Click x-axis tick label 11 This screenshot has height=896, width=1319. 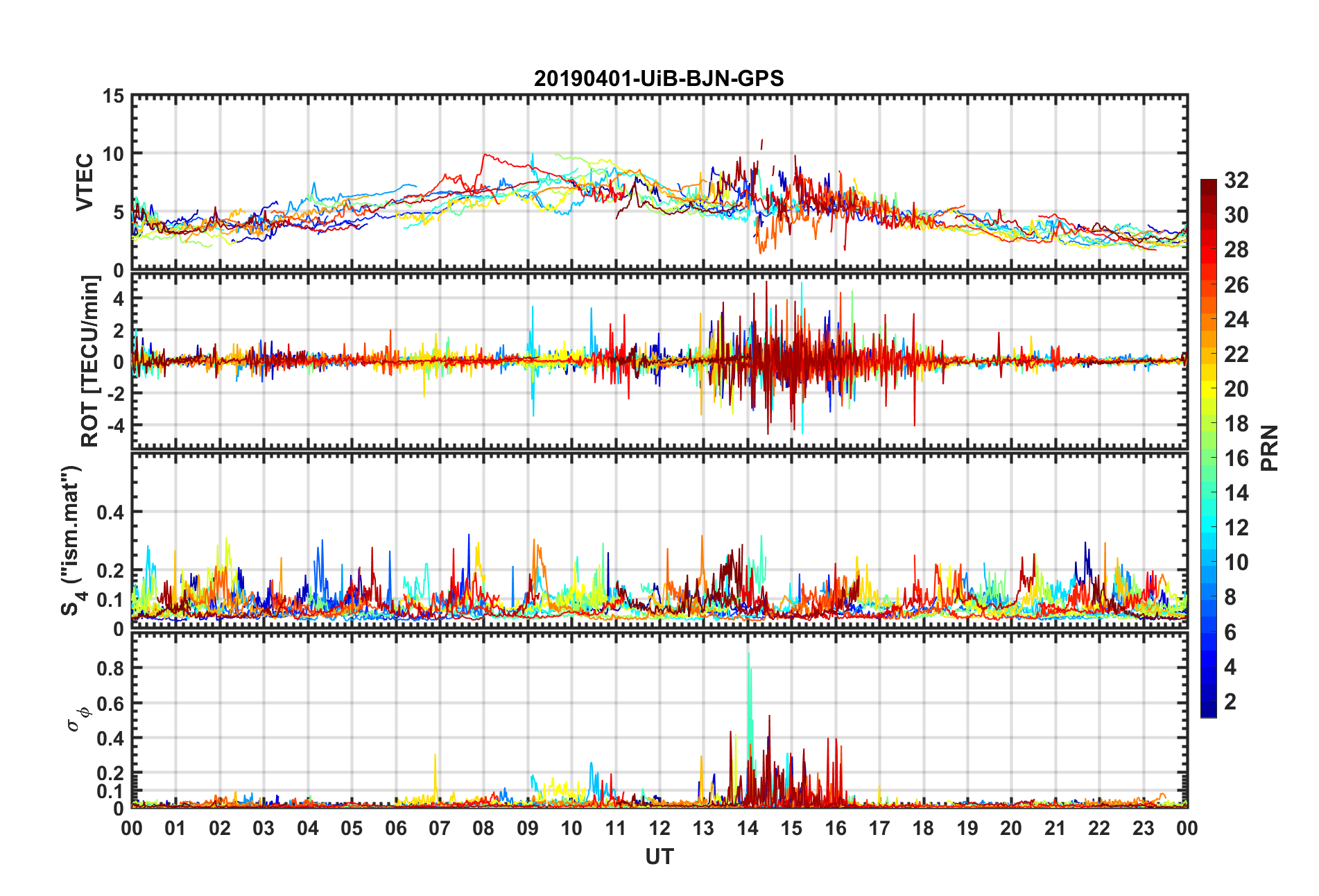pos(615,828)
